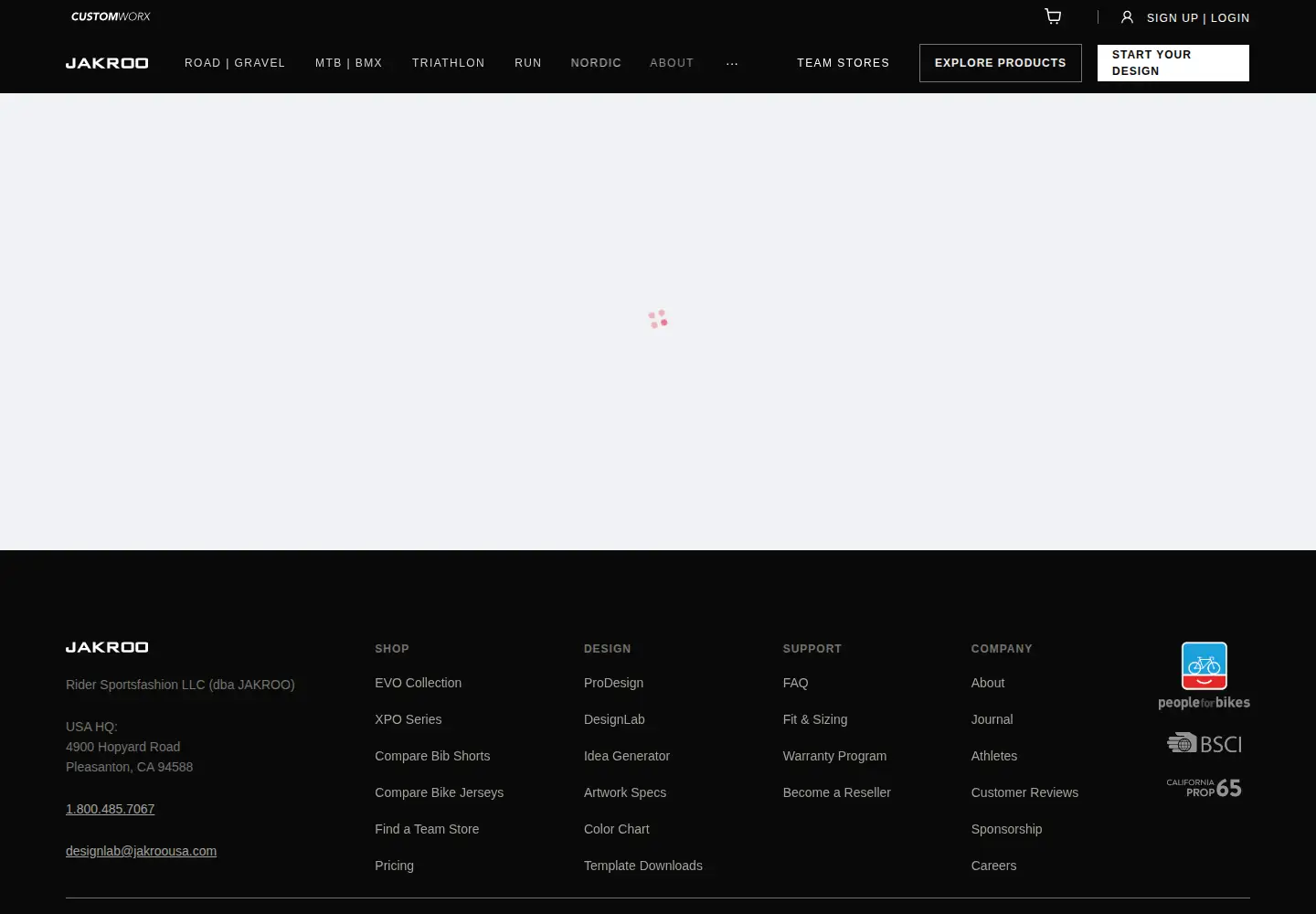This screenshot has width=1316, height=914.
Task: Open Compare Bib Shorts page
Action: tap(432, 756)
